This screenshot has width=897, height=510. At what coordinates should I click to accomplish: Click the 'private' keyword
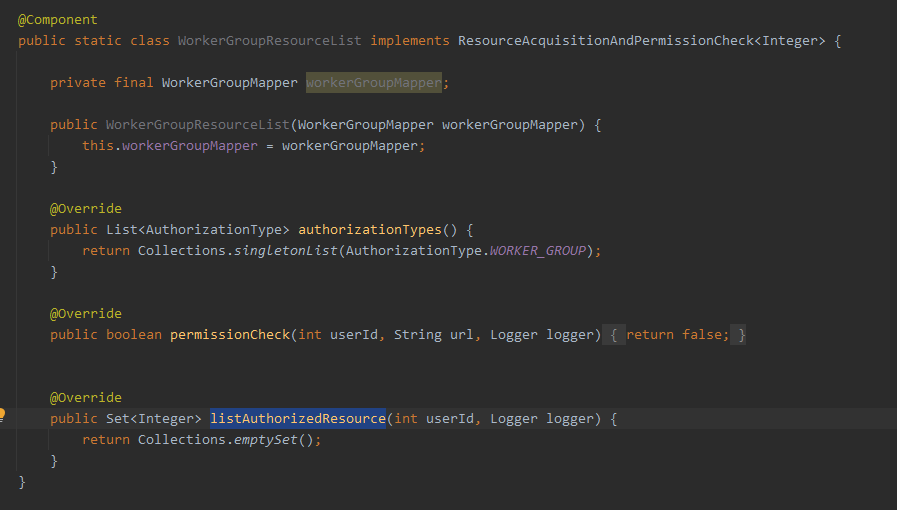78,83
